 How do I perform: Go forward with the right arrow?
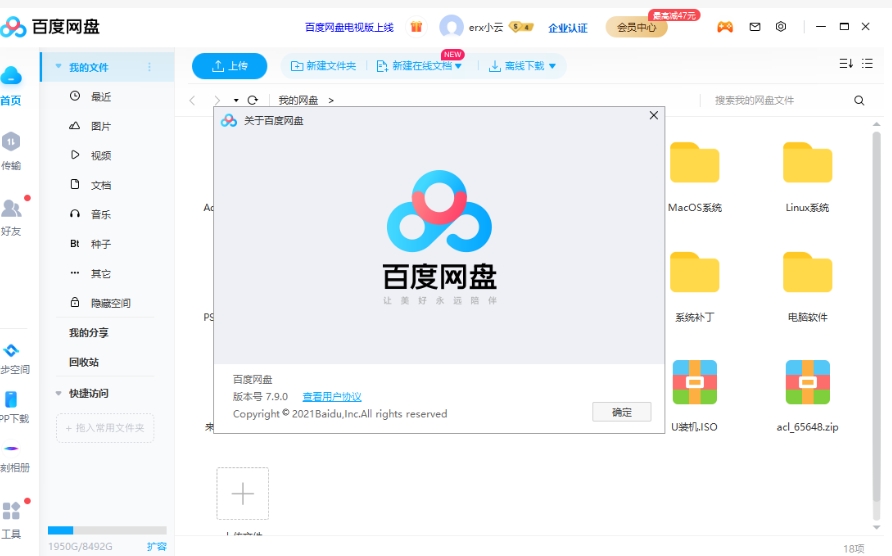click(217, 100)
